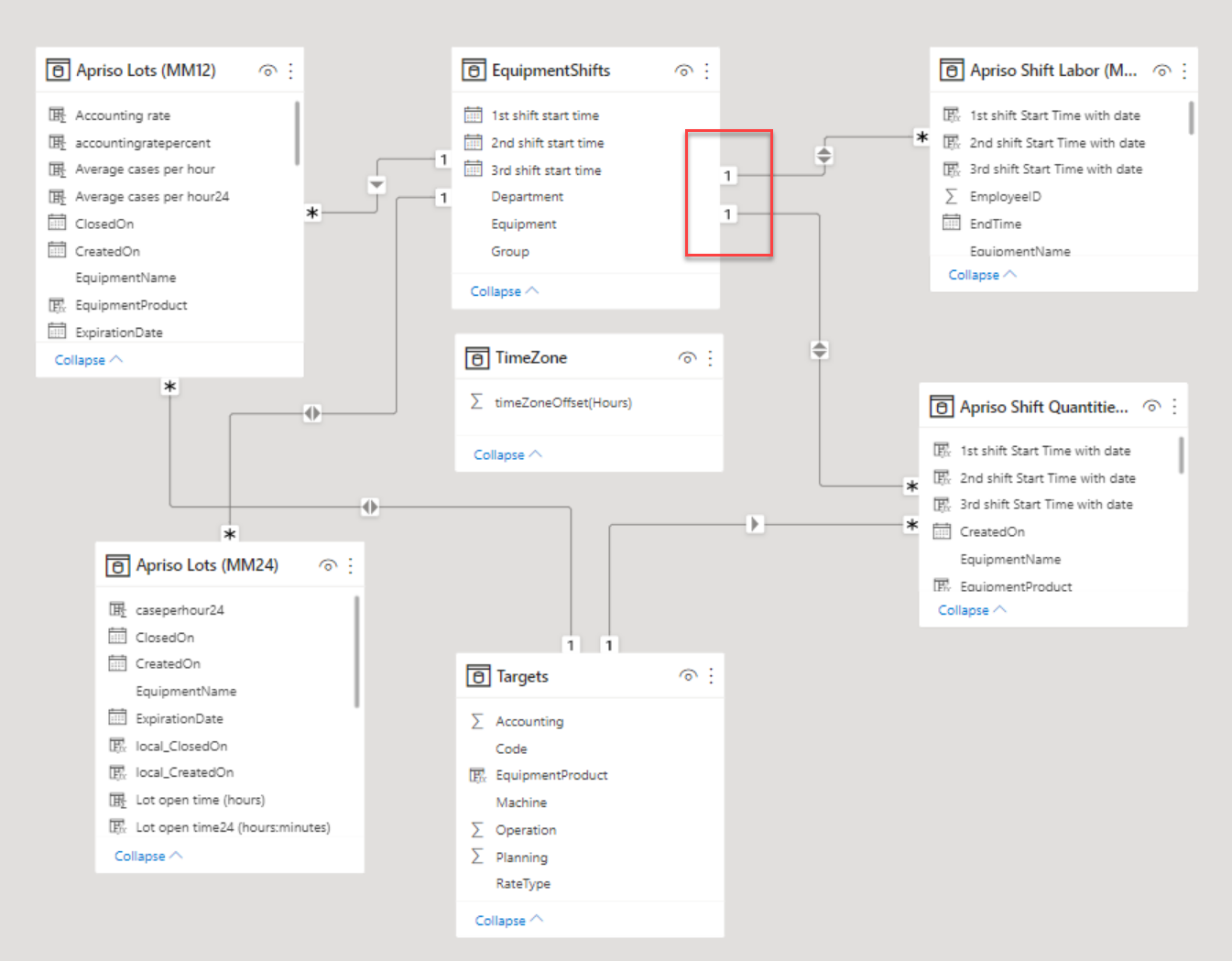Open more options menu for Targets table
This screenshot has height=961, width=1232.
[712, 676]
